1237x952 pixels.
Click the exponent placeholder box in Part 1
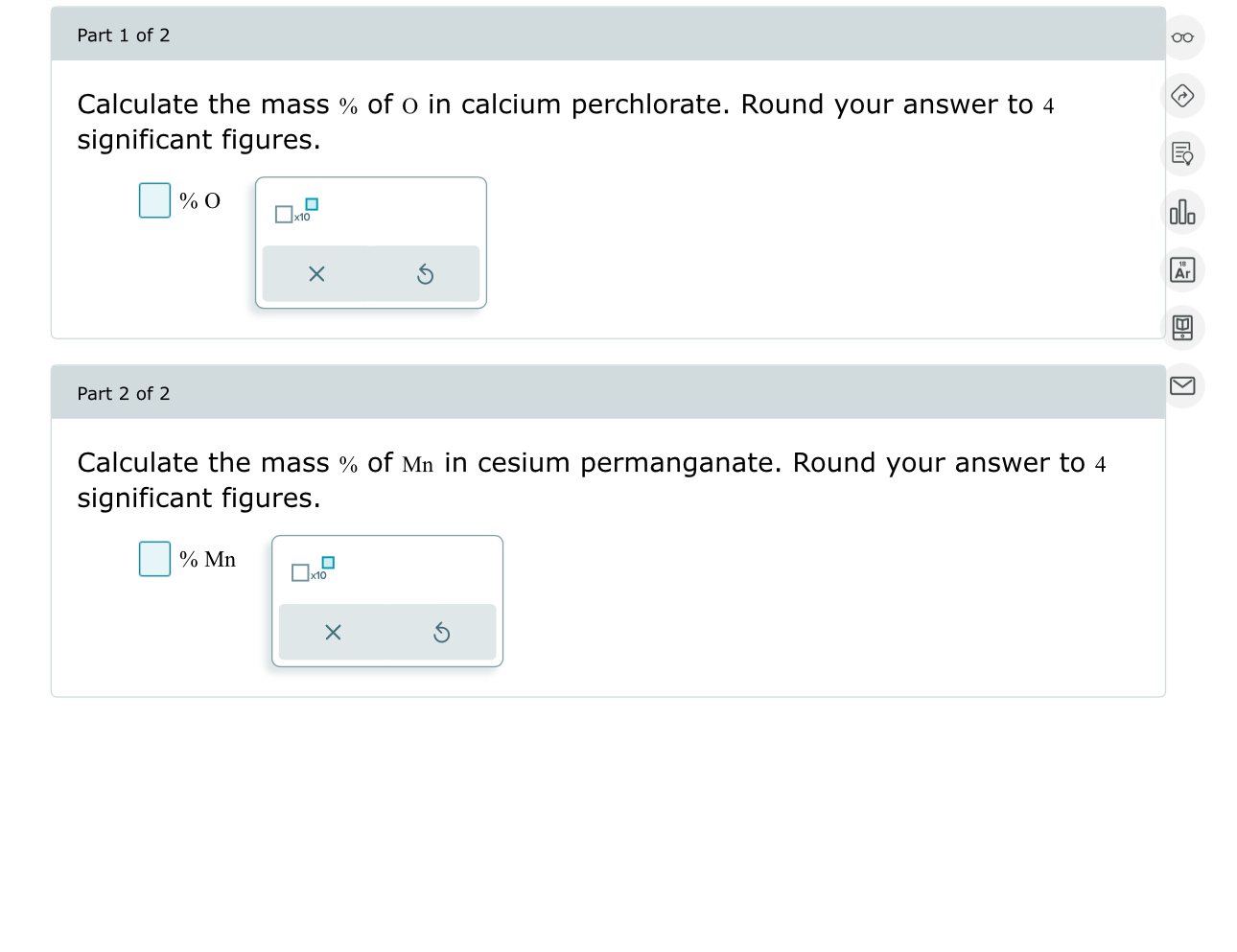(310, 203)
